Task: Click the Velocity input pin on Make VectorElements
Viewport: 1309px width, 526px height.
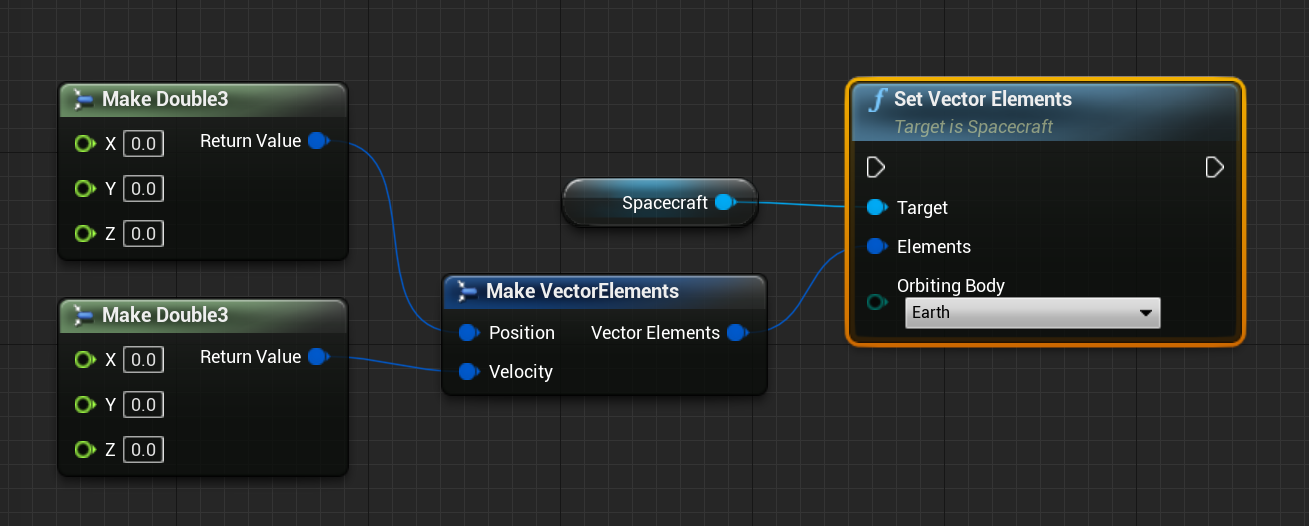Action: click(467, 372)
